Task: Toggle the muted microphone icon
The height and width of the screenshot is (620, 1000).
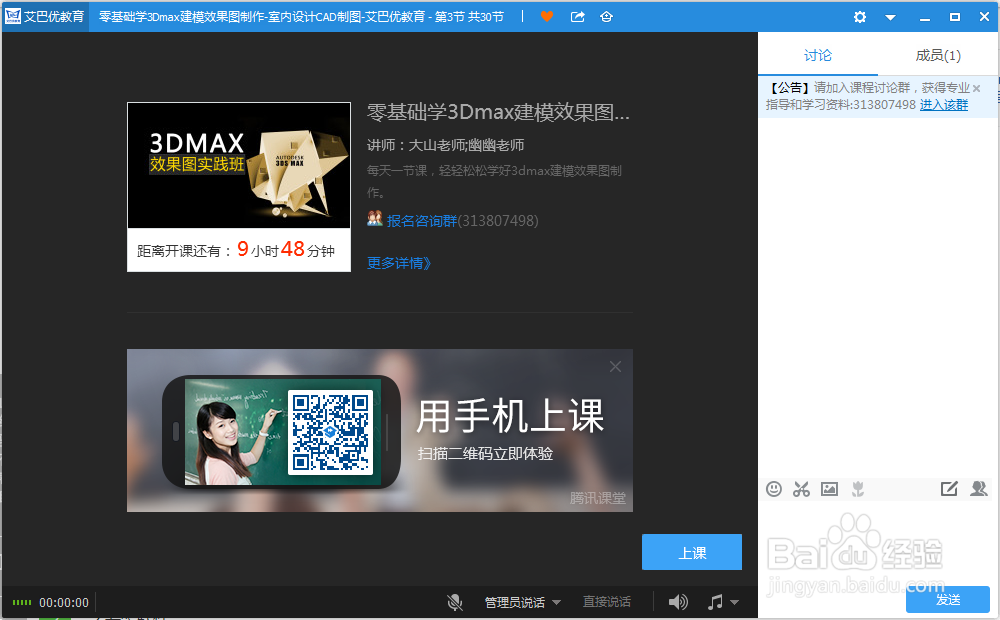Action: pos(455,602)
